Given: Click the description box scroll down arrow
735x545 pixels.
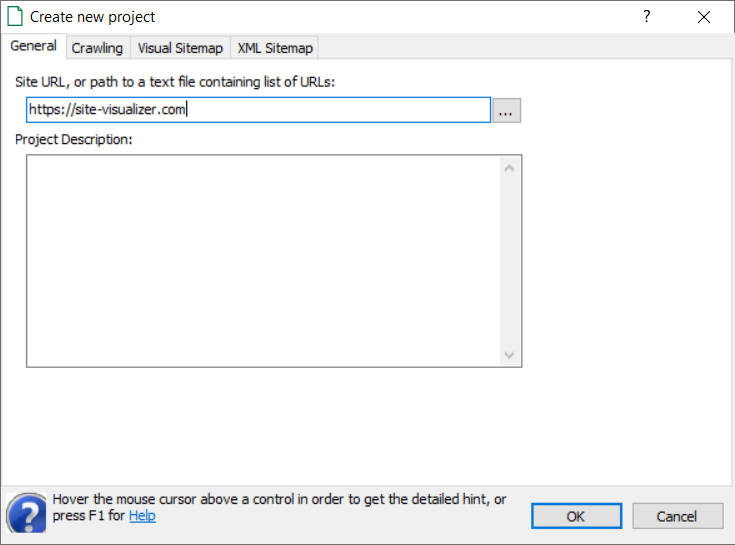Looking at the screenshot, I should (509, 355).
